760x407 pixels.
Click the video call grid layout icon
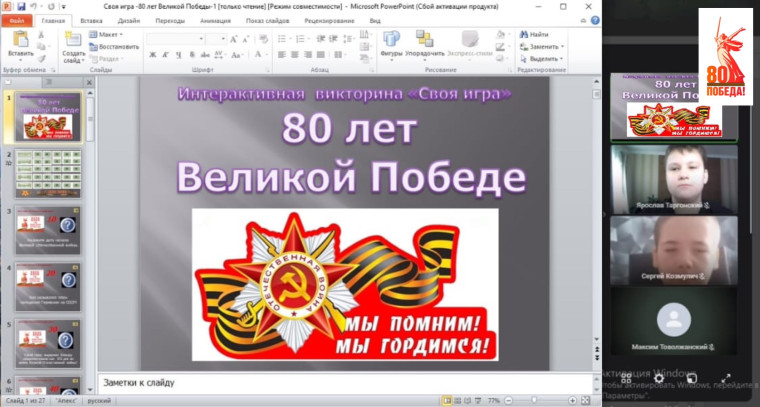626,378
